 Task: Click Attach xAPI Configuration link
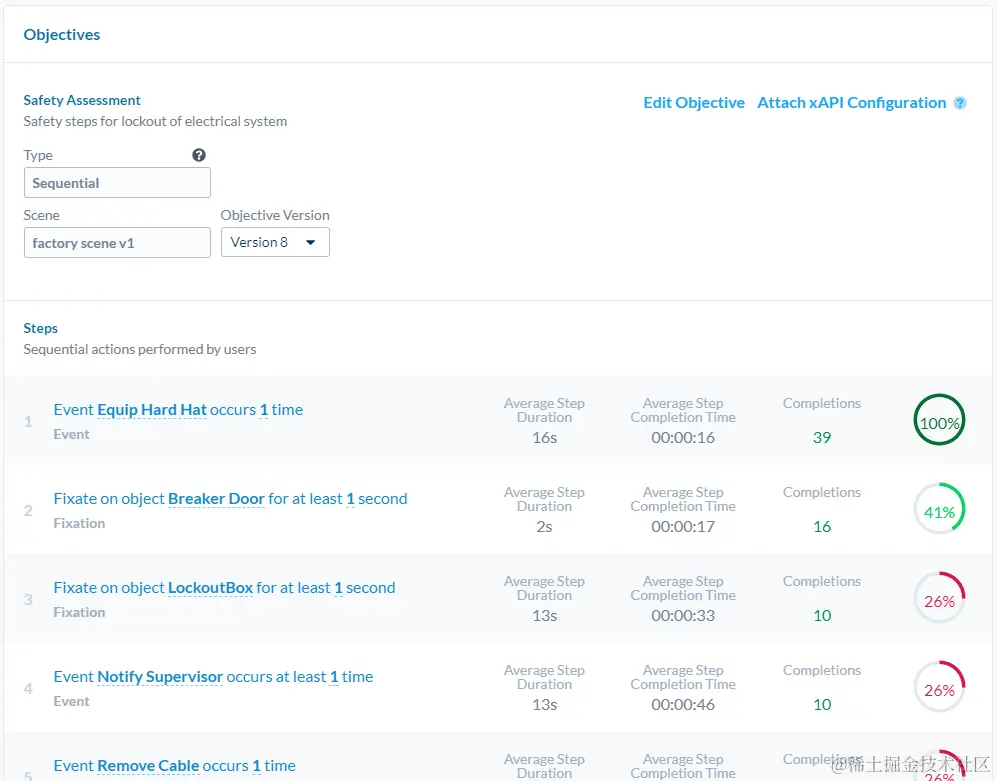point(851,102)
